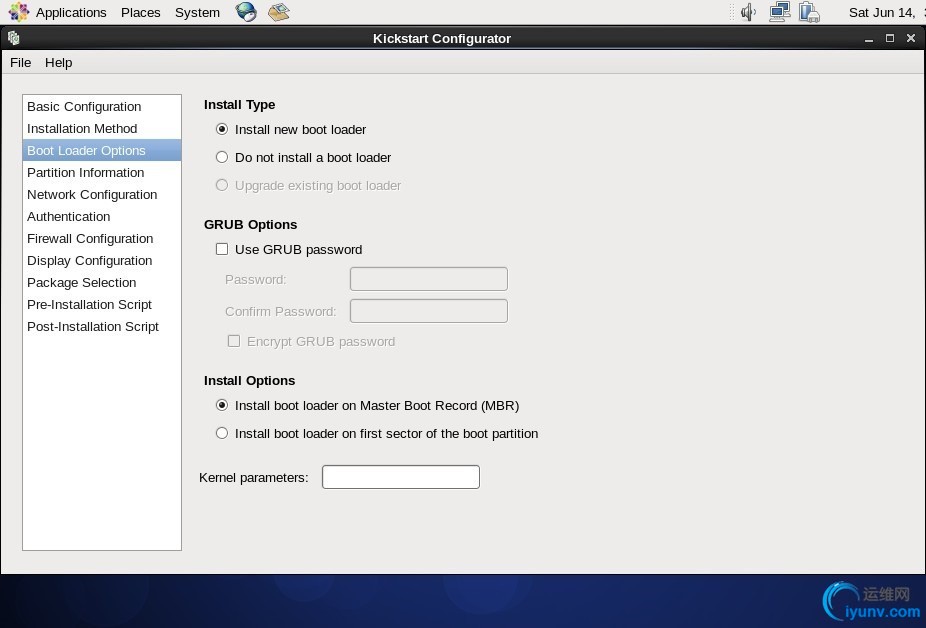The image size is (926, 628).
Task: Open the notes launcher icon in top panel
Action: [x=279, y=12]
